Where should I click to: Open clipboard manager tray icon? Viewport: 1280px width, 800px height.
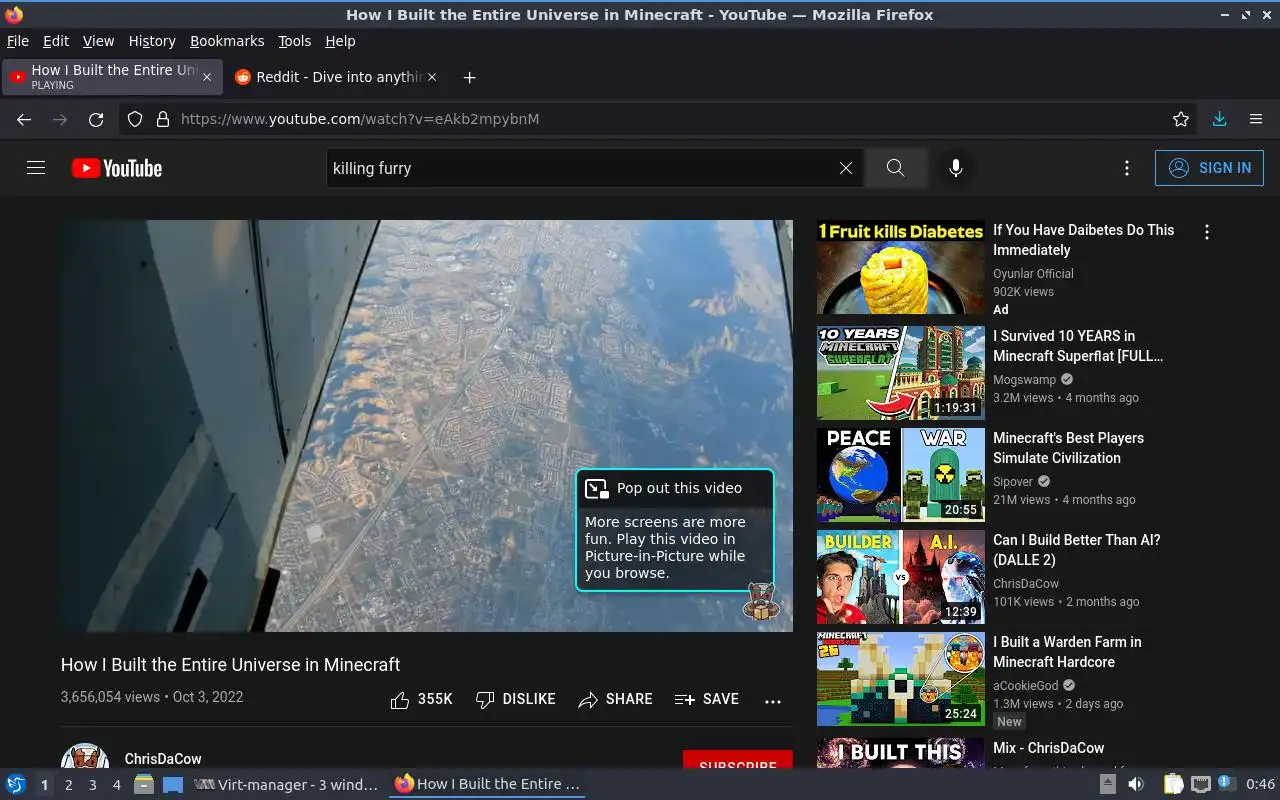point(1174,785)
